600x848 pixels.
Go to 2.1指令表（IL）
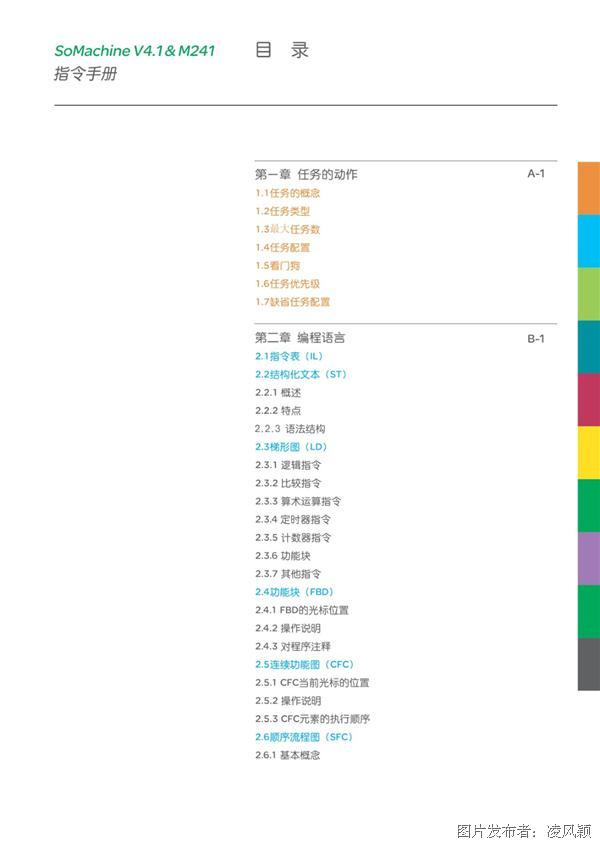(x=289, y=356)
